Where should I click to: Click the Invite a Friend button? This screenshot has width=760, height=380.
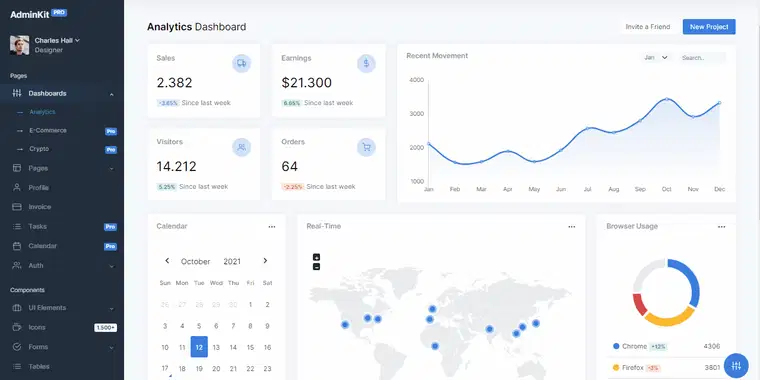[648, 27]
